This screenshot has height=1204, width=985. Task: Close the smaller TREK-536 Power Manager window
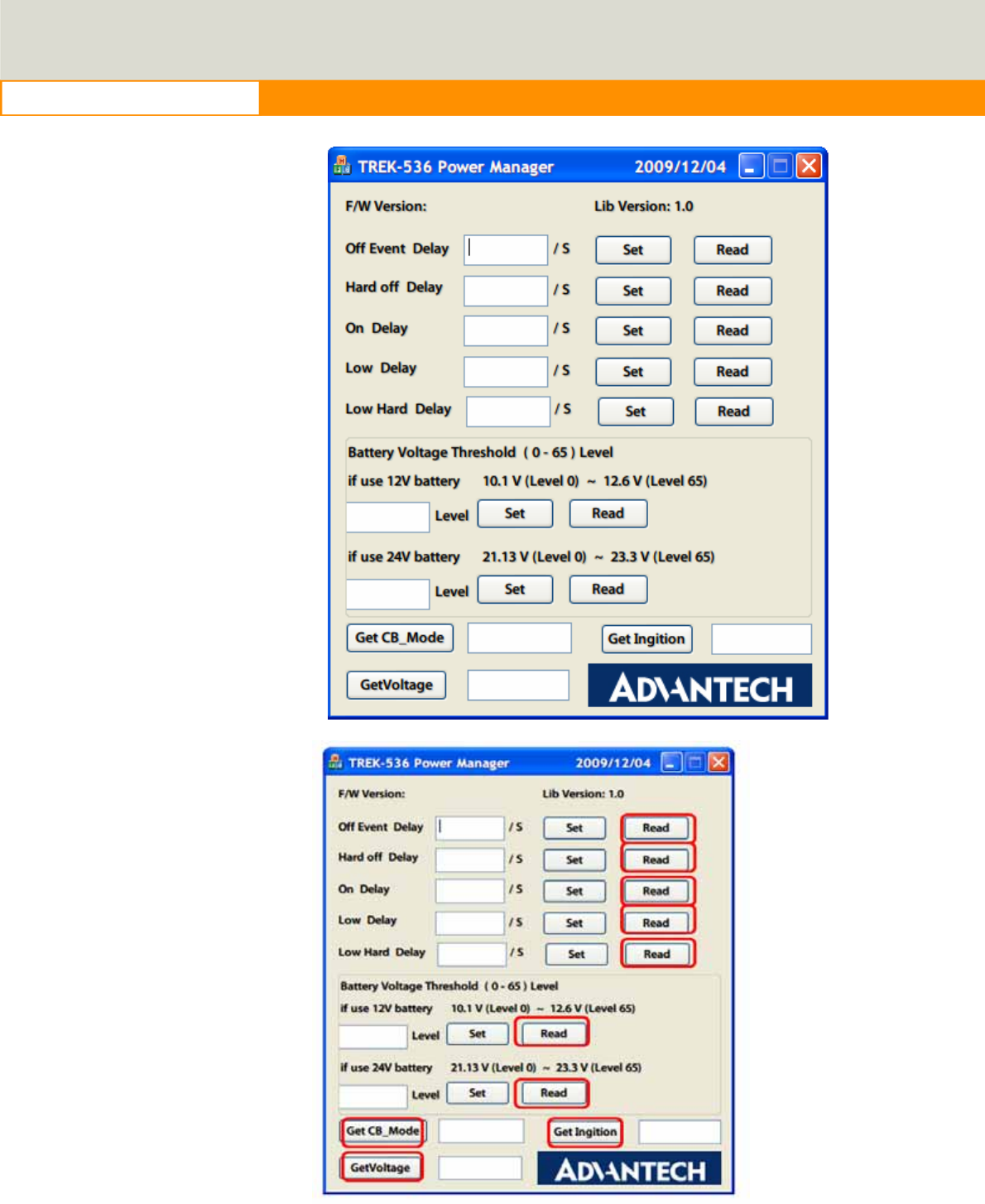[718, 762]
